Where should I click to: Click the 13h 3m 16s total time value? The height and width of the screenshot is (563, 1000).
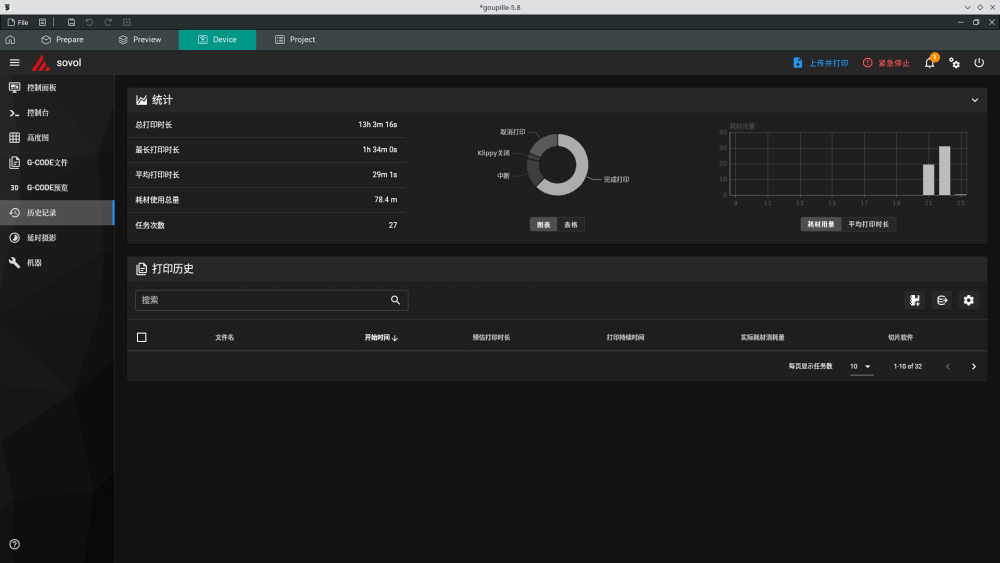378,125
